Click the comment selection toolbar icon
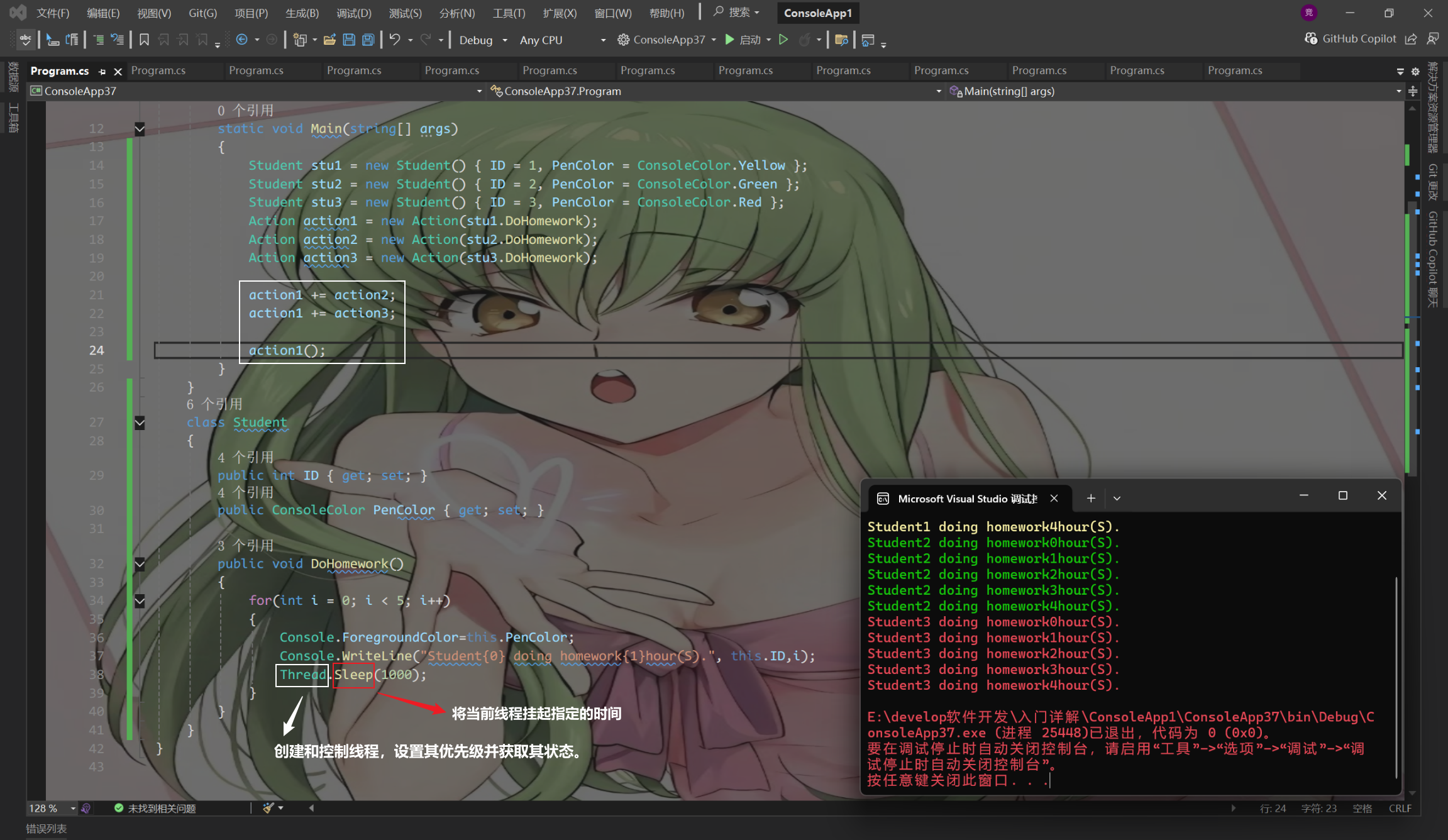 coord(99,40)
